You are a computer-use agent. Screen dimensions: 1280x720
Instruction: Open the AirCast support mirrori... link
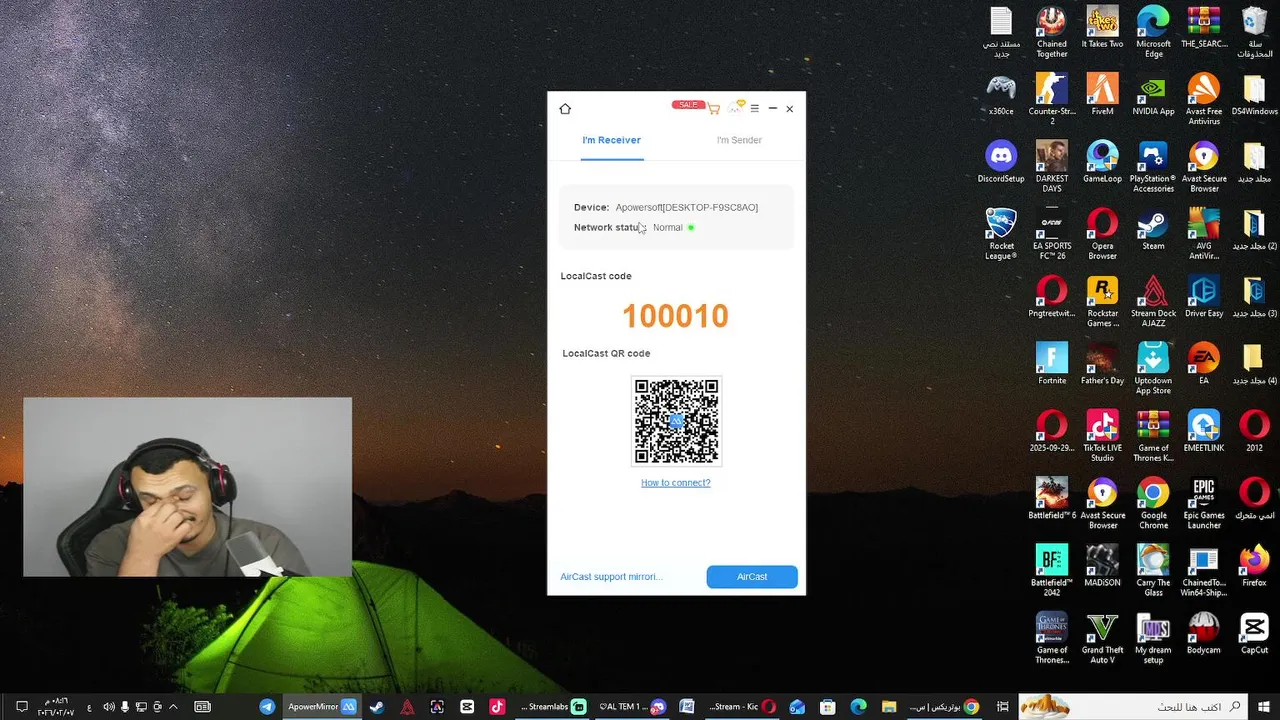[x=611, y=577]
